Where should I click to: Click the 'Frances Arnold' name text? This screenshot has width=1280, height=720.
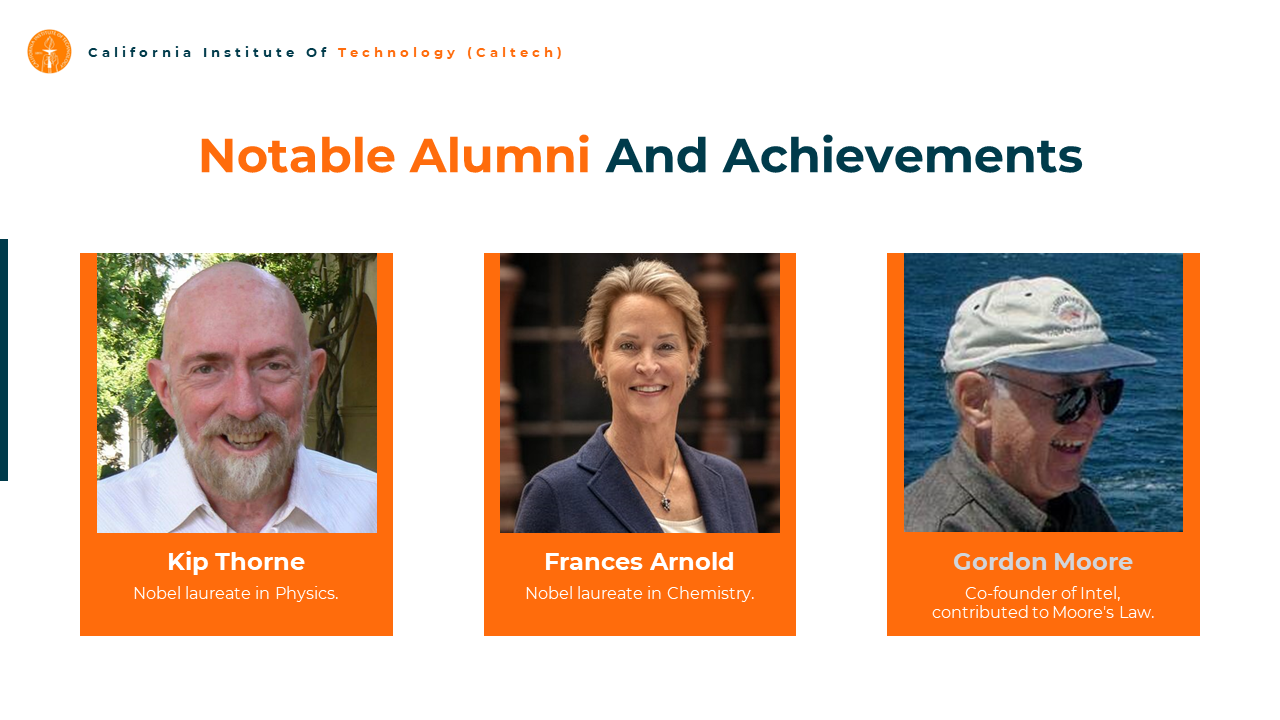click(639, 562)
